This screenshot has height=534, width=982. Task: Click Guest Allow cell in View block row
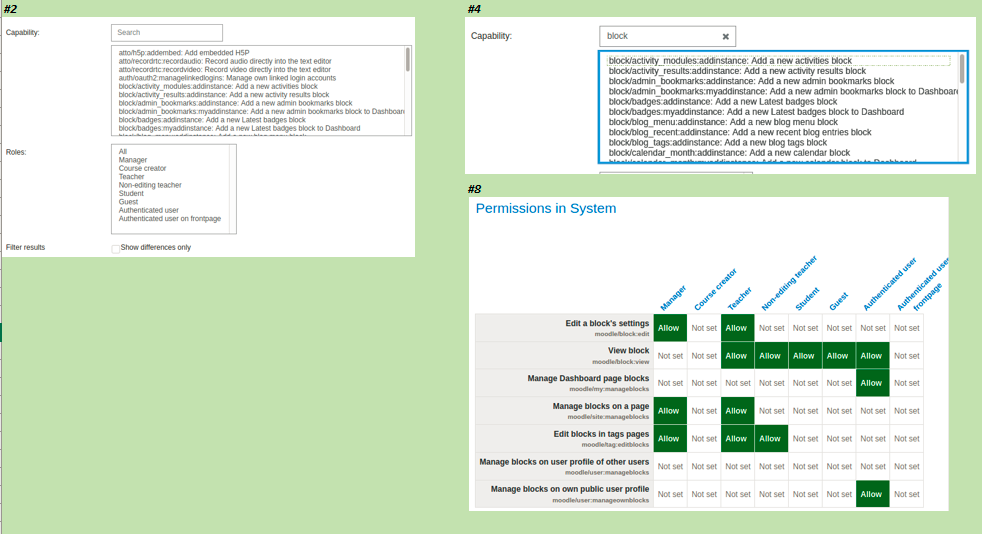click(x=839, y=356)
